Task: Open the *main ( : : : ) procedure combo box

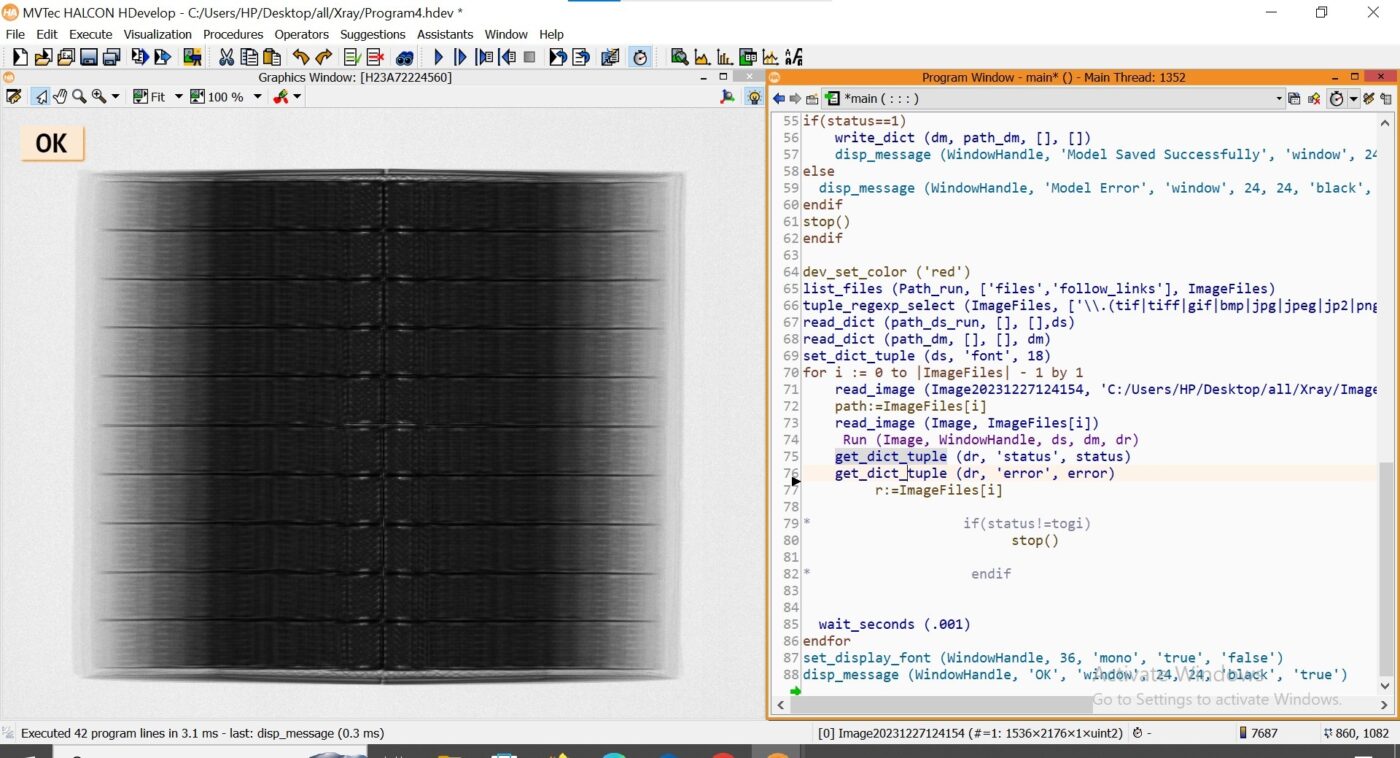Action: click(1054, 98)
